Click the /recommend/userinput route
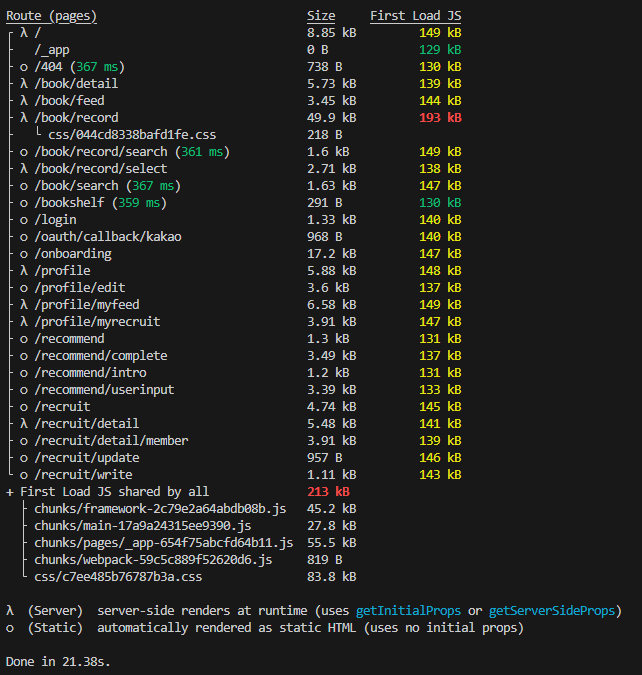 coord(104,390)
